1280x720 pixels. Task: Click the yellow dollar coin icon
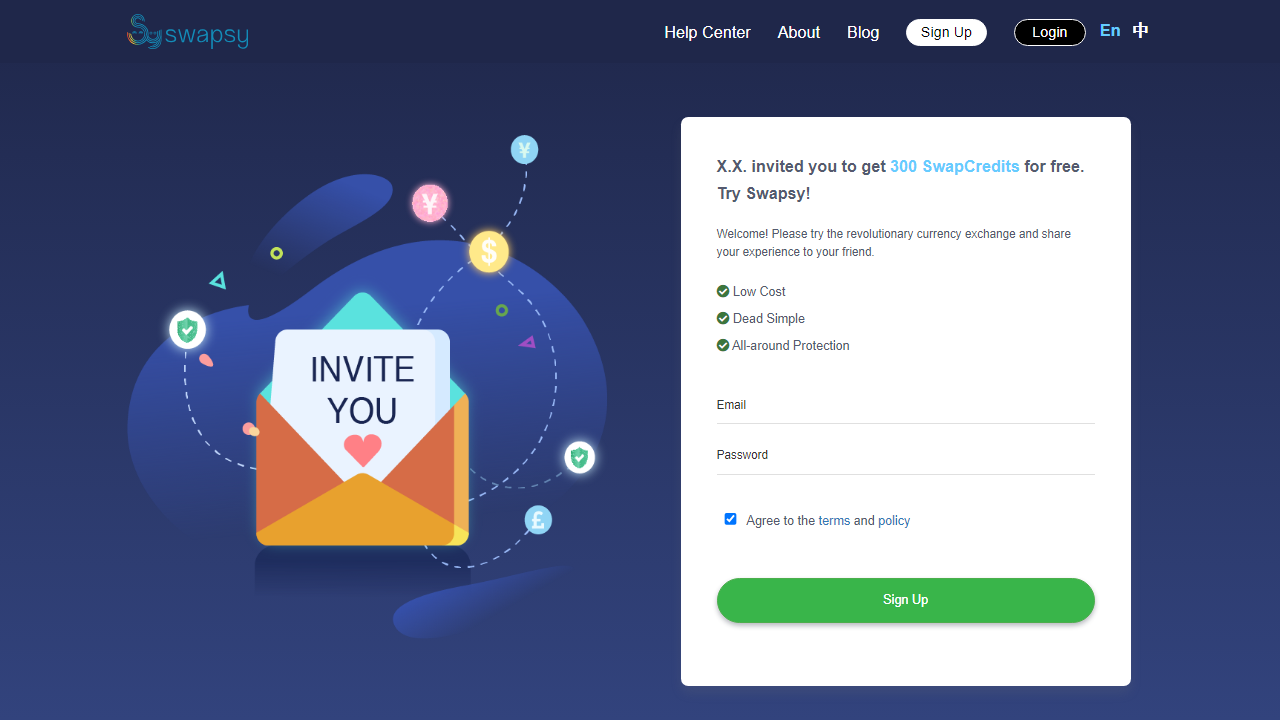tap(489, 251)
